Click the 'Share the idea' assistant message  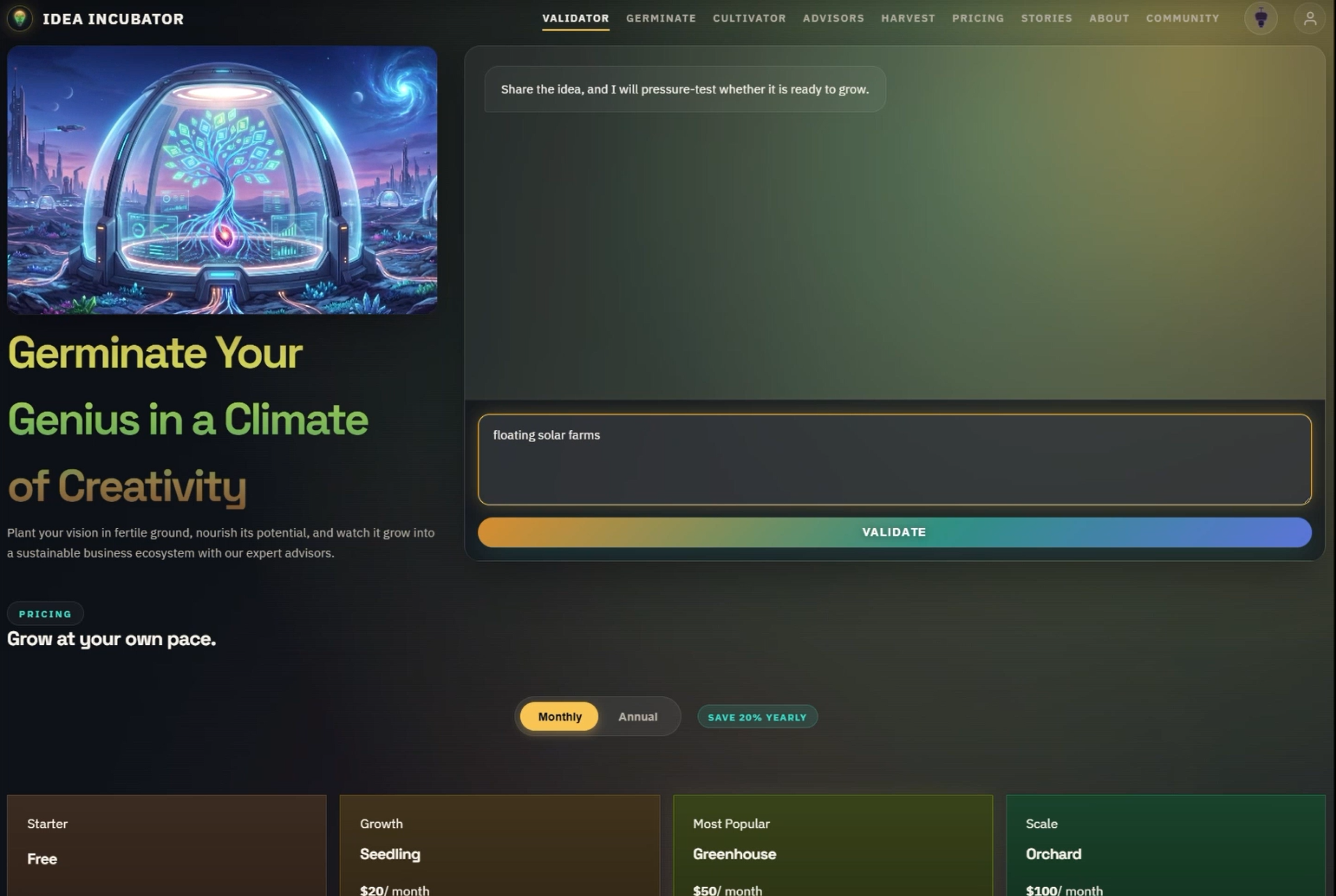(x=685, y=89)
